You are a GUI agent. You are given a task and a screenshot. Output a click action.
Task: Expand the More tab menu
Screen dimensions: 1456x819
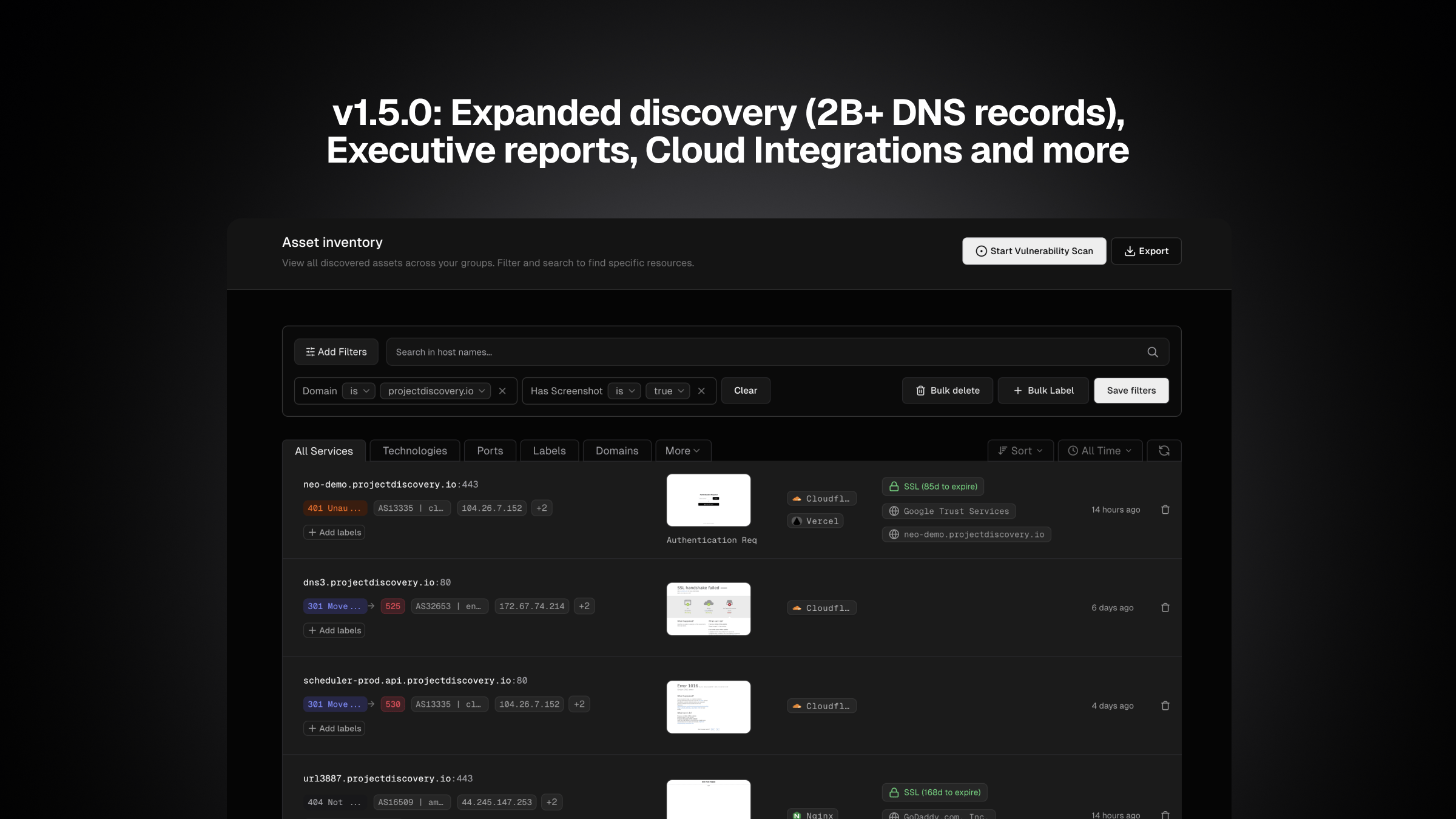pos(682,451)
